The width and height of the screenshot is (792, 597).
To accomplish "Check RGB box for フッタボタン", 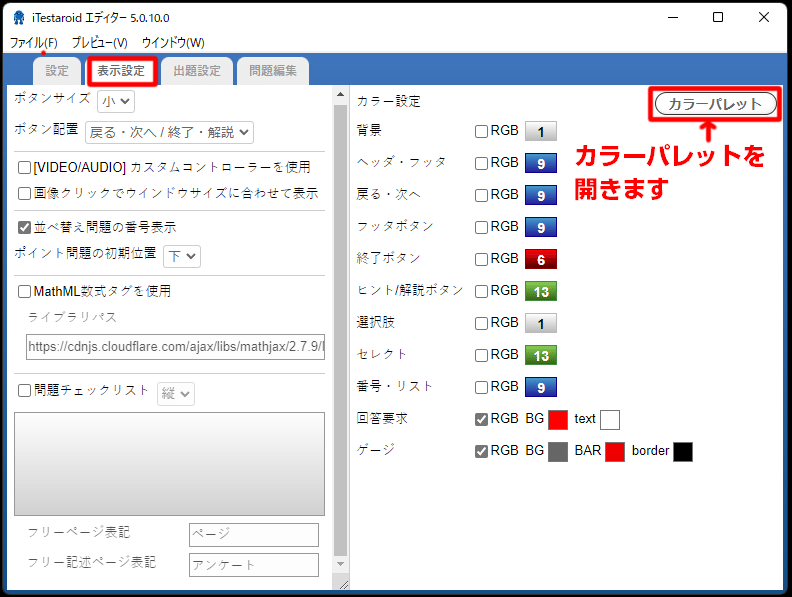I will coord(481,227).
